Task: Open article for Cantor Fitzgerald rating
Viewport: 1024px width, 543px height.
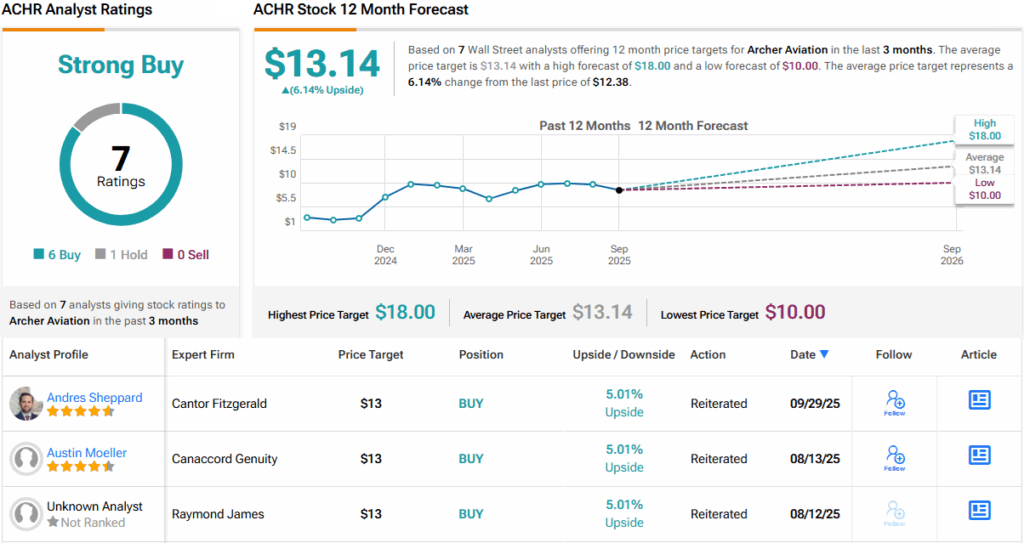Action: point(979,400)
